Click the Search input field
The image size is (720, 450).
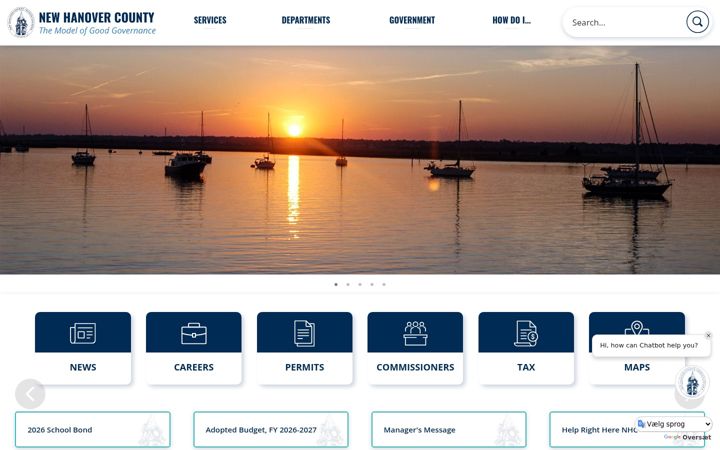point(625,22)
